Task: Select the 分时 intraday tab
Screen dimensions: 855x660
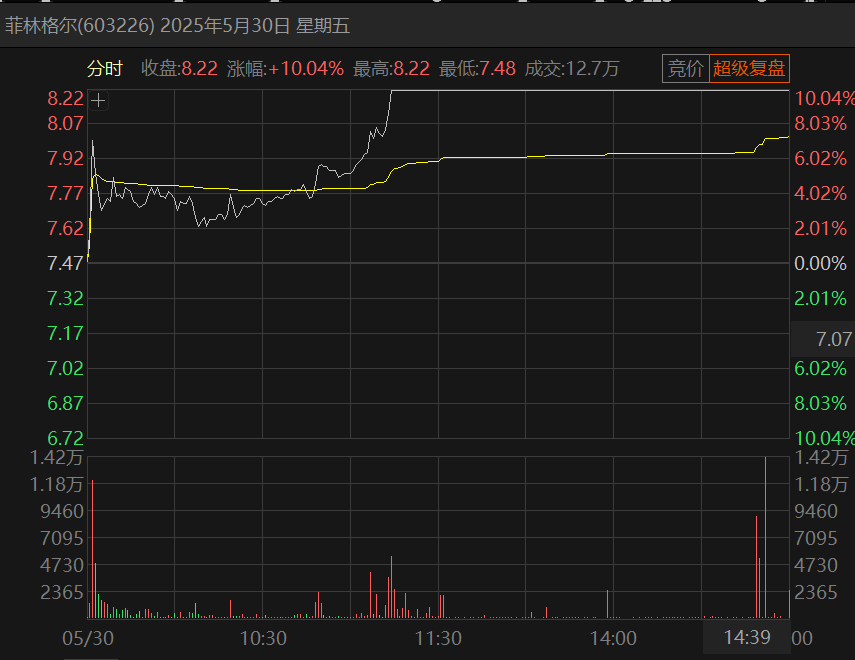Action: click(104, 69)
